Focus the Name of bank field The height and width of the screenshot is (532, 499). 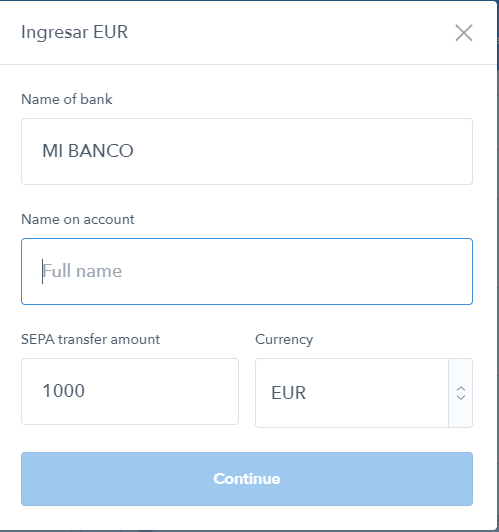[x=247, y=151]
